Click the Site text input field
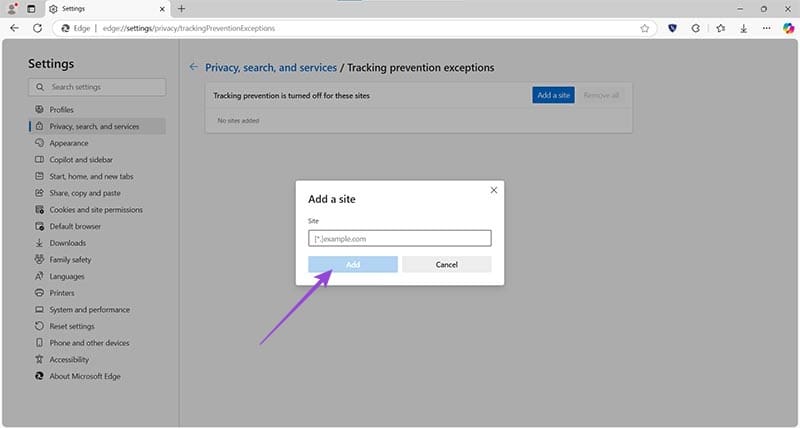The height and width of the screenshot is (428, 800). point(399,238)
